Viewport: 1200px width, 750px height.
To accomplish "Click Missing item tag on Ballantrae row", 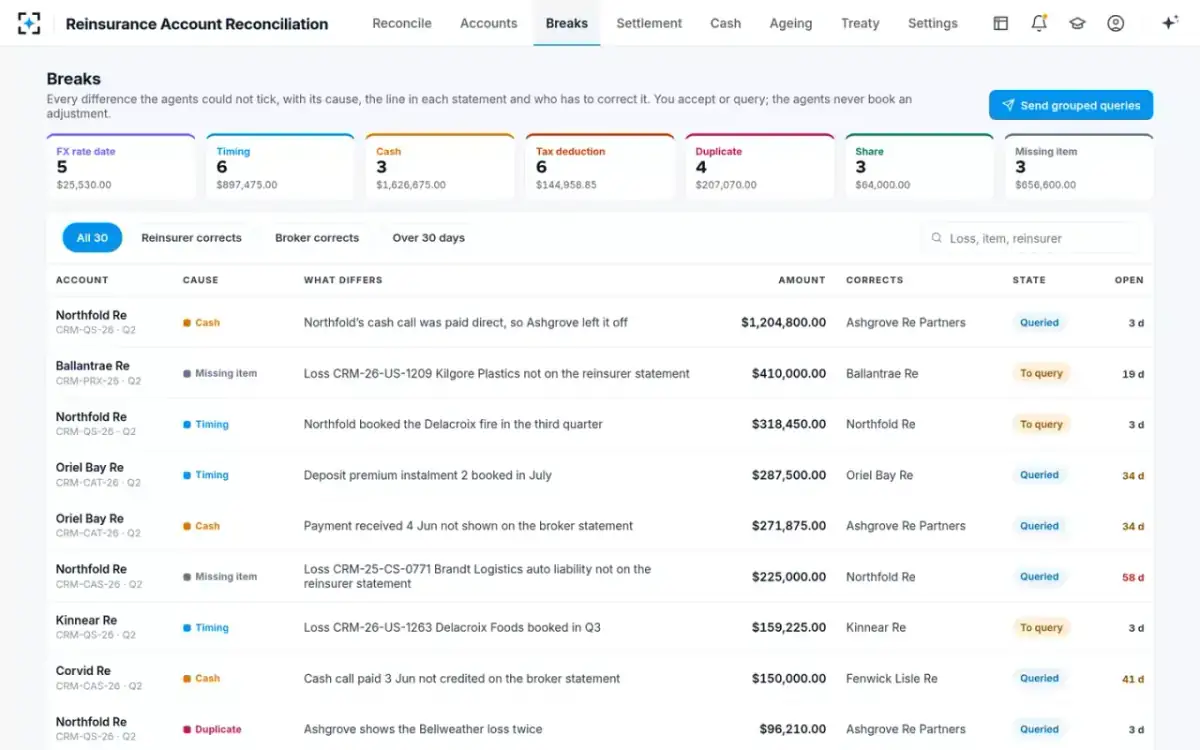I will click(x=220, y=373).
